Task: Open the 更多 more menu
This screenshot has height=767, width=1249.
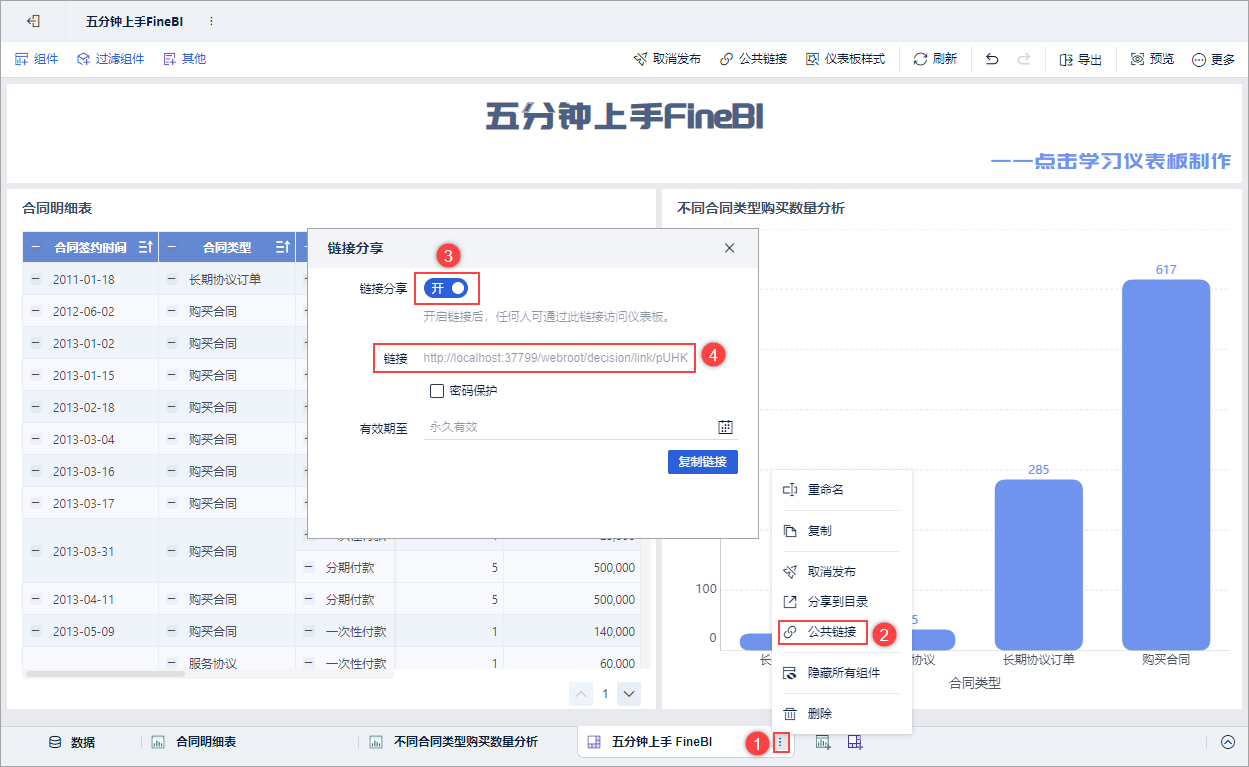Action: click(x=1213, y=59)
